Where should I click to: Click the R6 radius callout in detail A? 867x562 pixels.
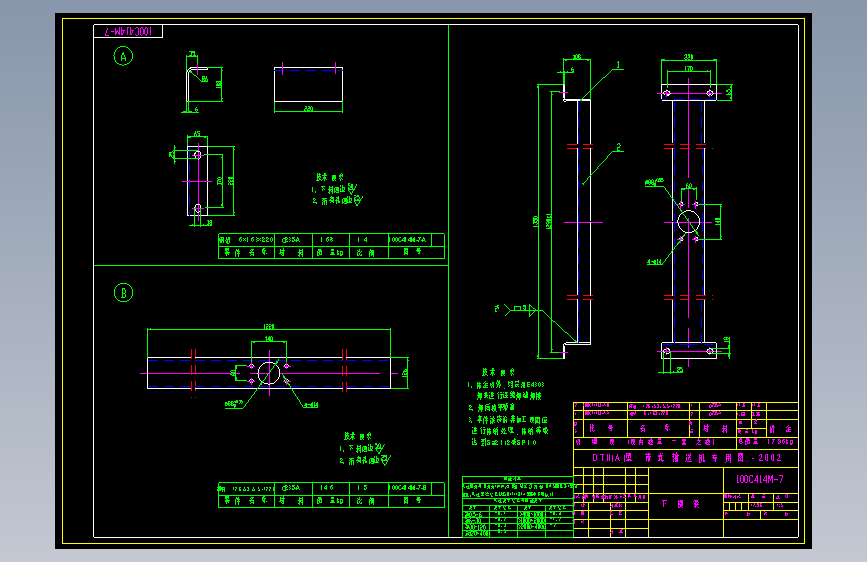pos(205,80)
